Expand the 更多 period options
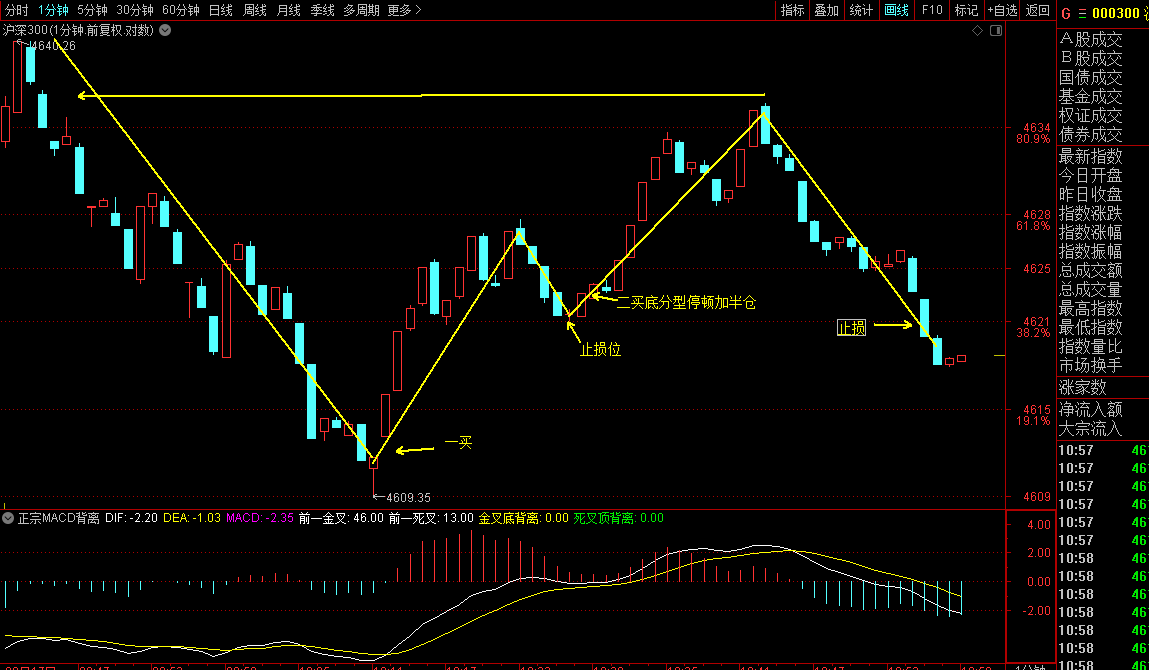Screen dimensions: 1149x670 [404, 10]
